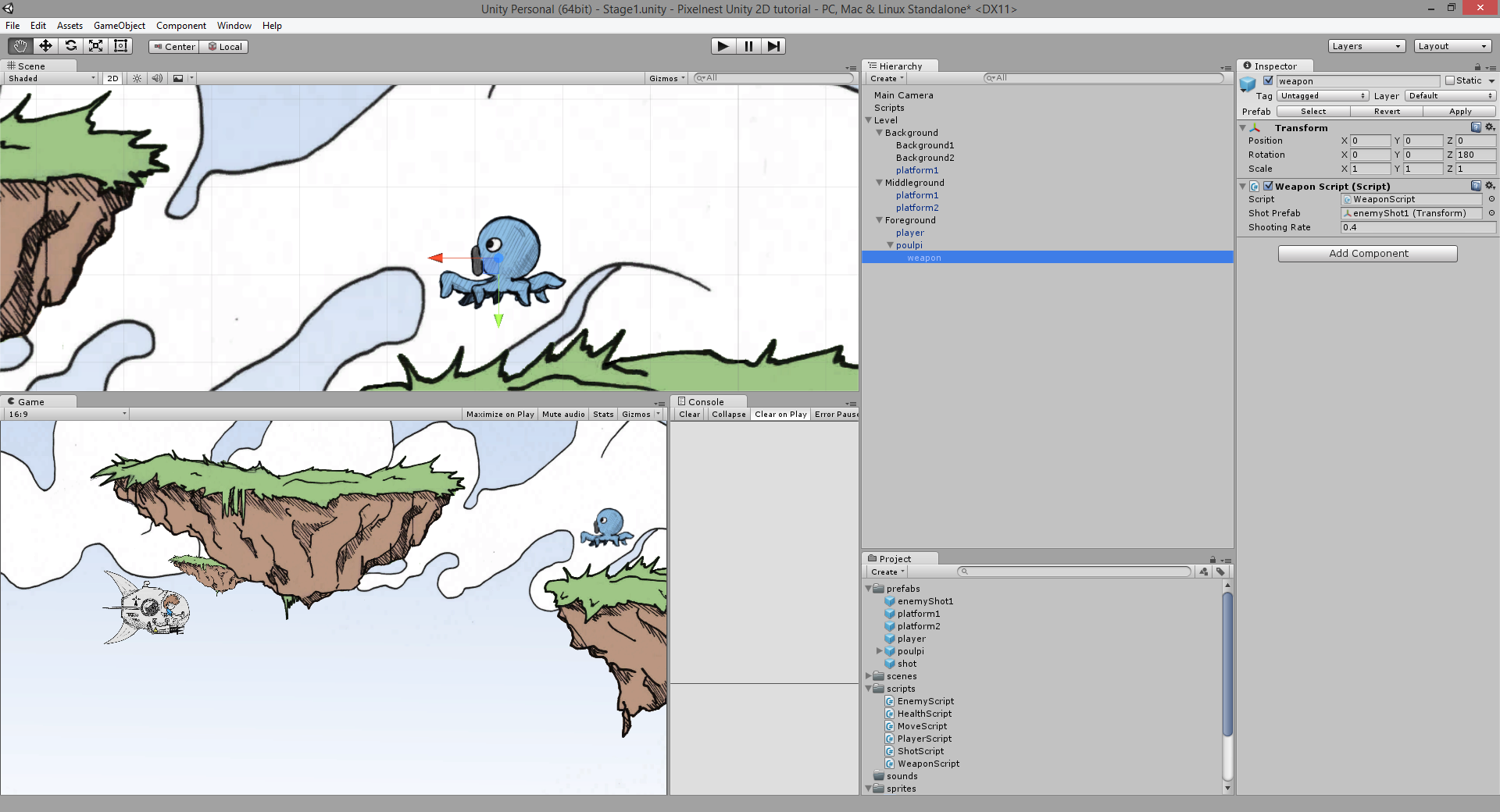
Task: Open the File menu
Action: click(x=12, y=26)
